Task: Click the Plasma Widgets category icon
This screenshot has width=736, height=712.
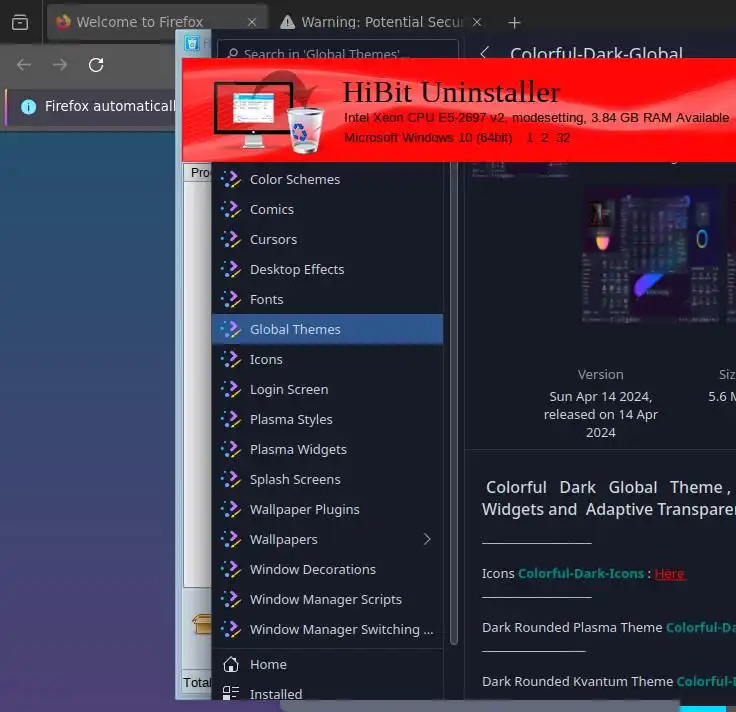Action: (x=231, y=450)
